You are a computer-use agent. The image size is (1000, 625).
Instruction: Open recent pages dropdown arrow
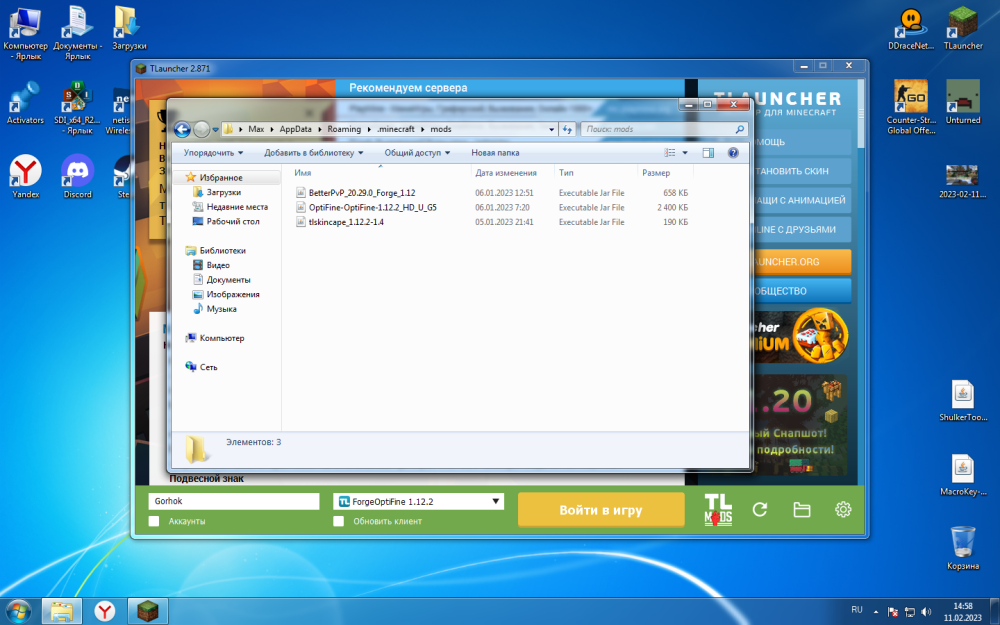tap(216, 129)
